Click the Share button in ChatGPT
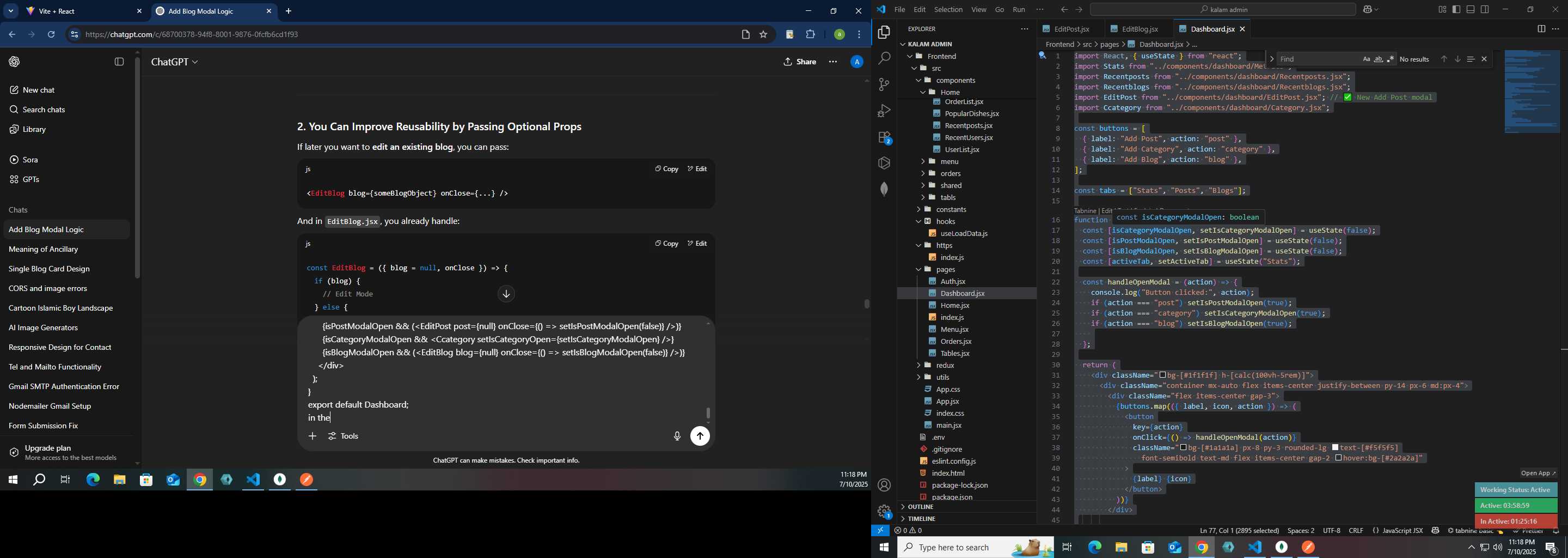This screenshot has height=558, width=1568. tap(800, 62)
